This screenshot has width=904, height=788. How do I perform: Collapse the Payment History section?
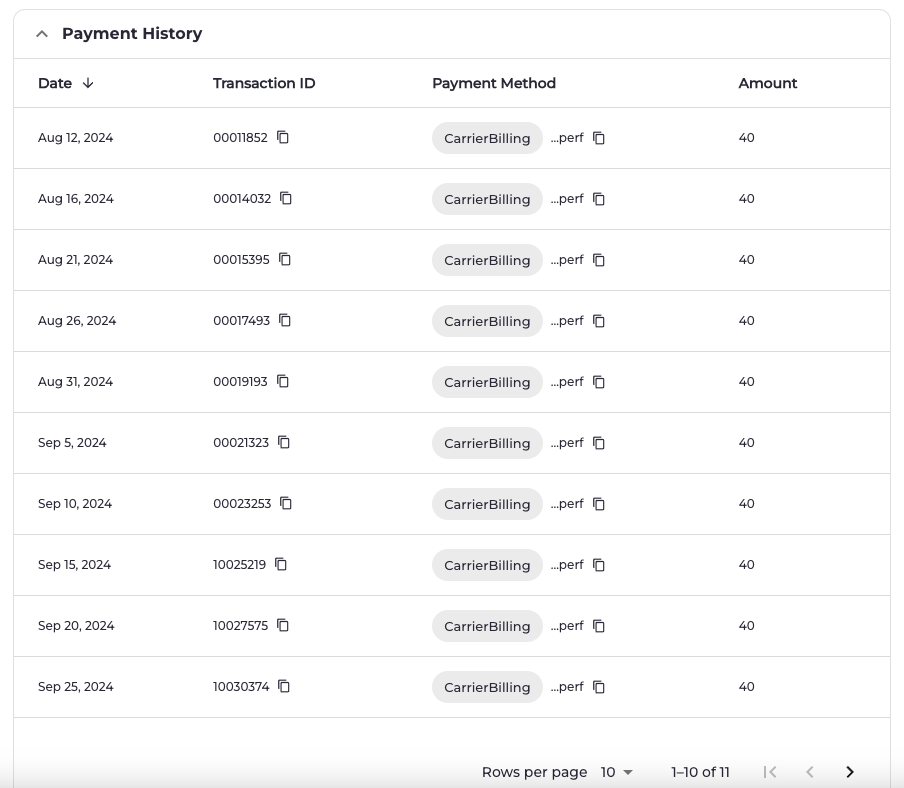[42, 34]
